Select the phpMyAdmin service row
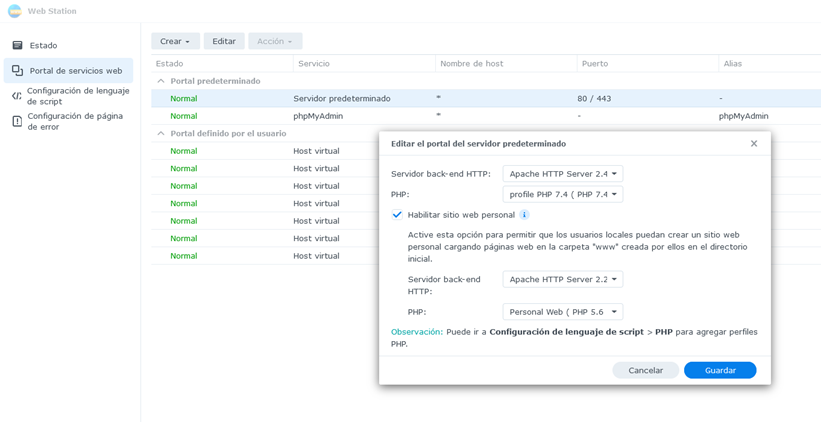821x422 pixels. [318, 116]
